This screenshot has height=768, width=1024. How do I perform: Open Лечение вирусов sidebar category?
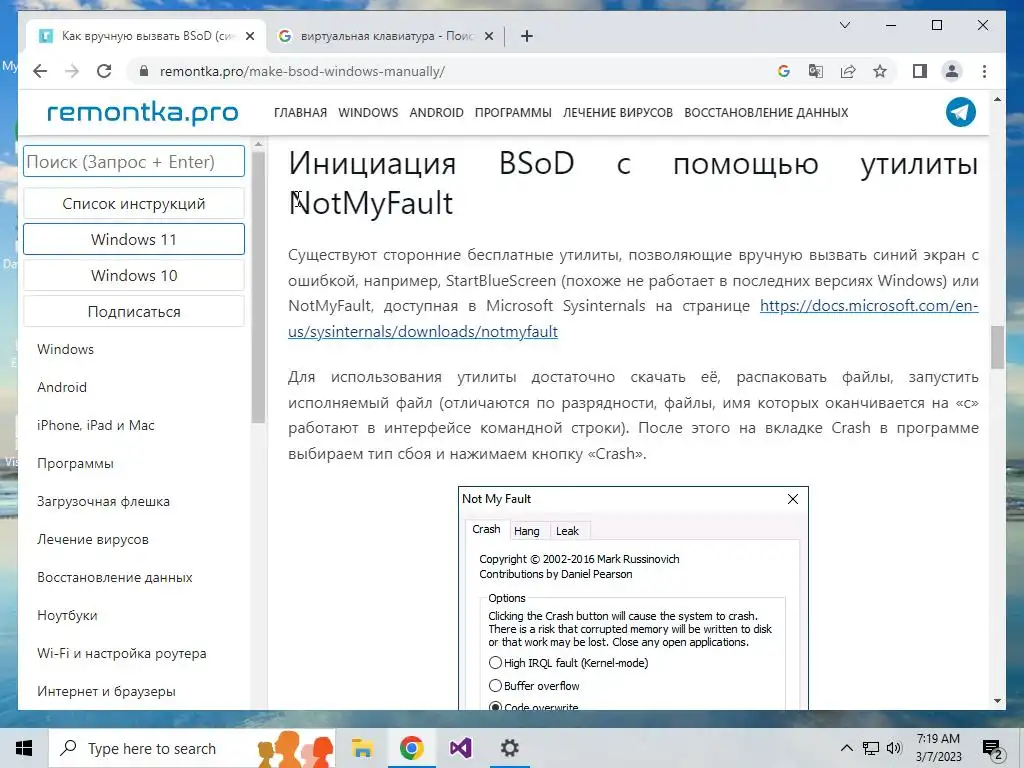coord(93,539)
